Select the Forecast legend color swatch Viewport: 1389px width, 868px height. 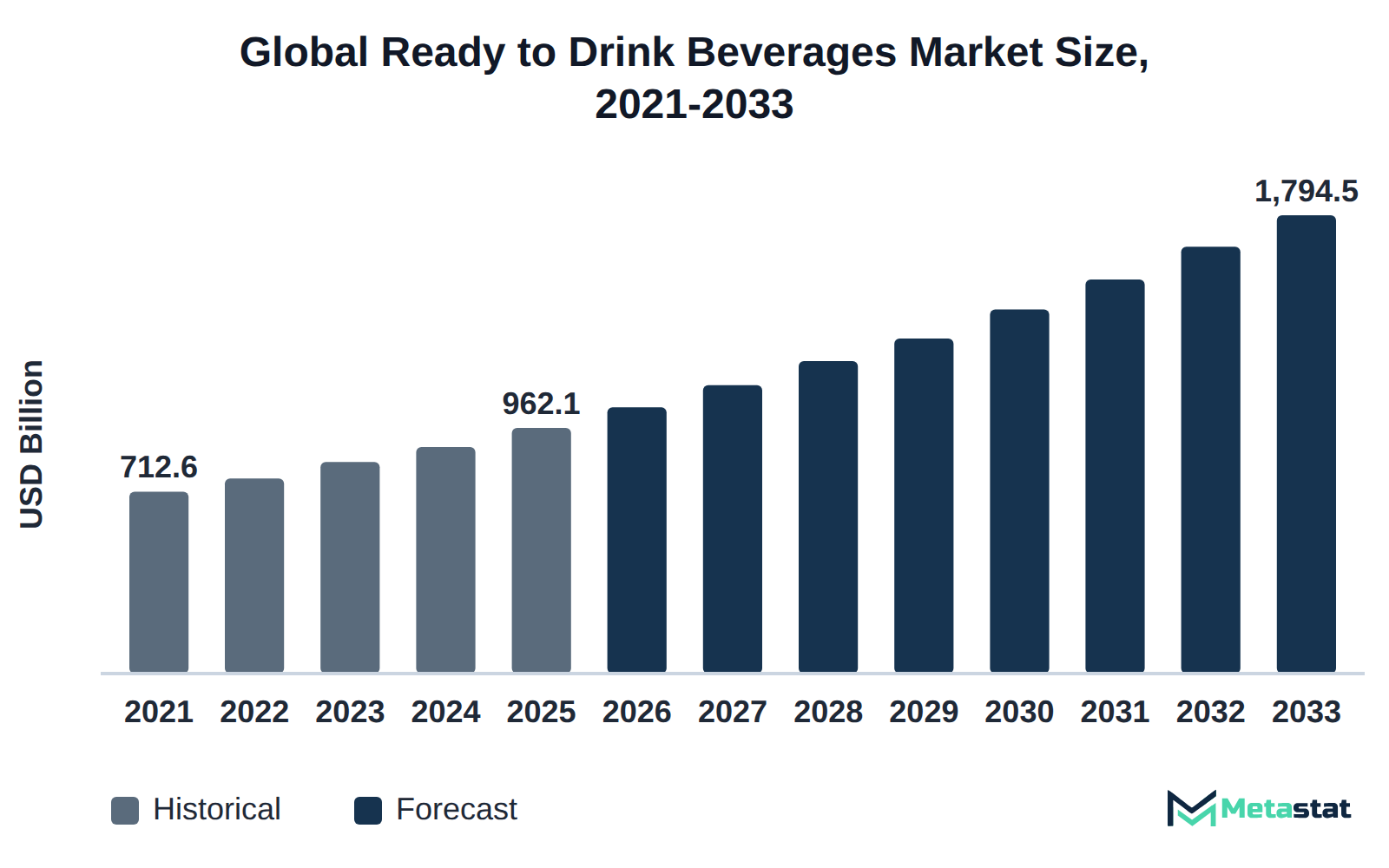click(x=368, y=810)
